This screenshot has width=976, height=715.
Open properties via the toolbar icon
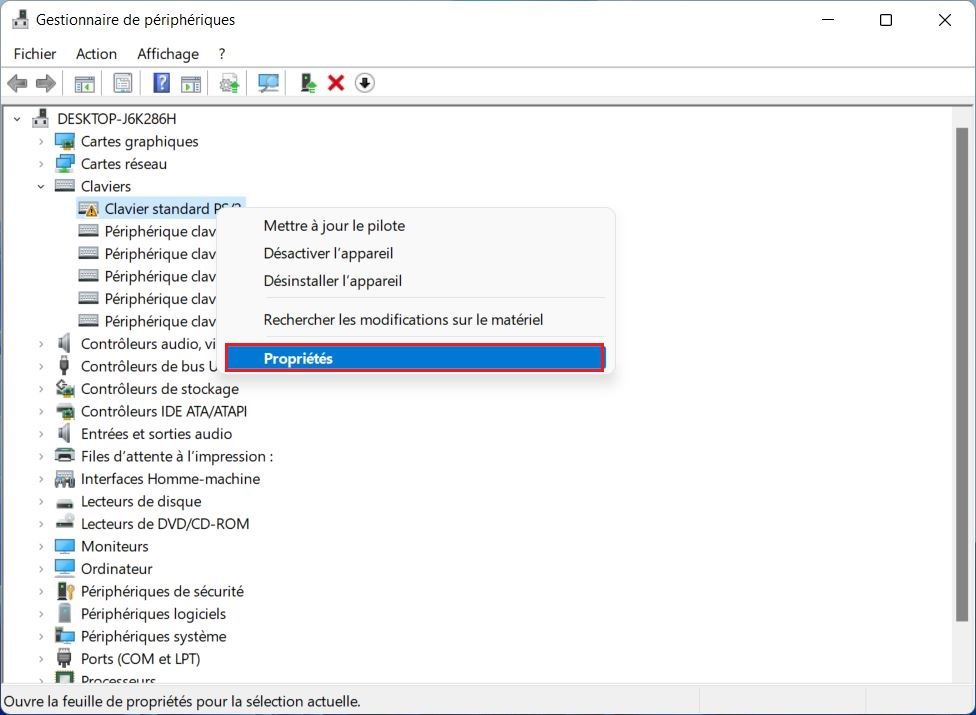pos(122,82)
